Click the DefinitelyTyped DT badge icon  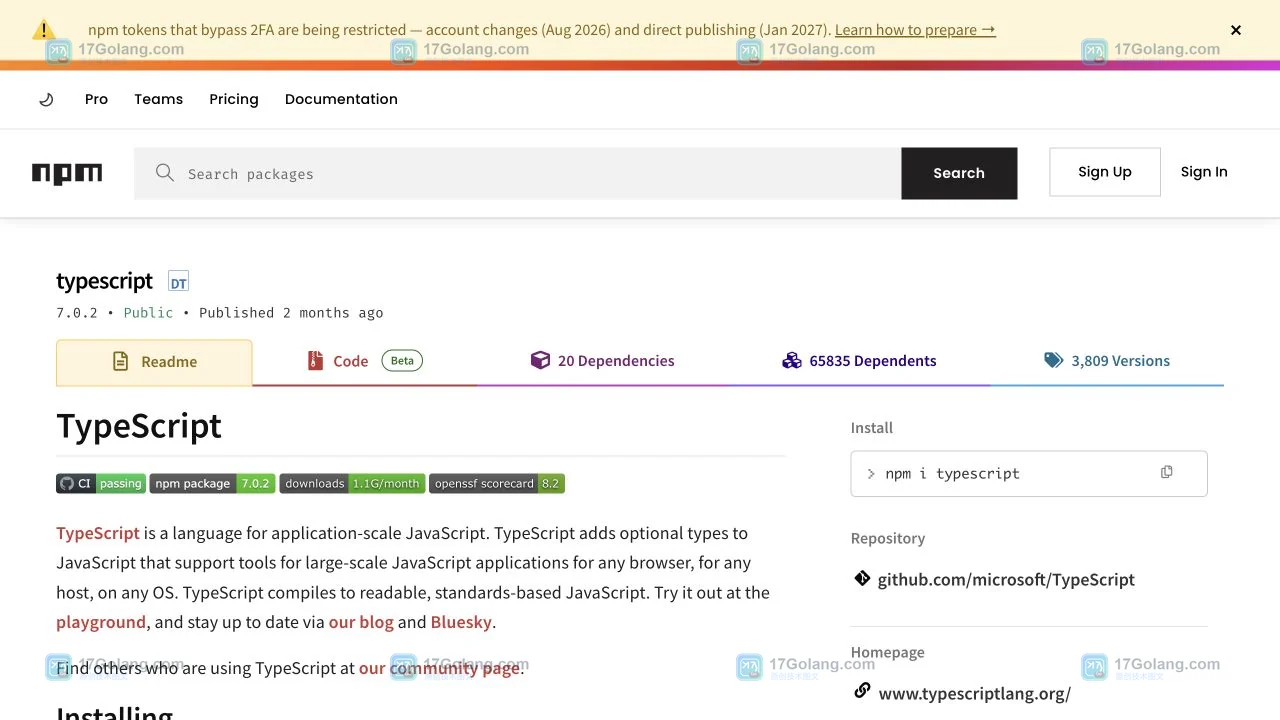pyautogui.click(x=178, y=282)
